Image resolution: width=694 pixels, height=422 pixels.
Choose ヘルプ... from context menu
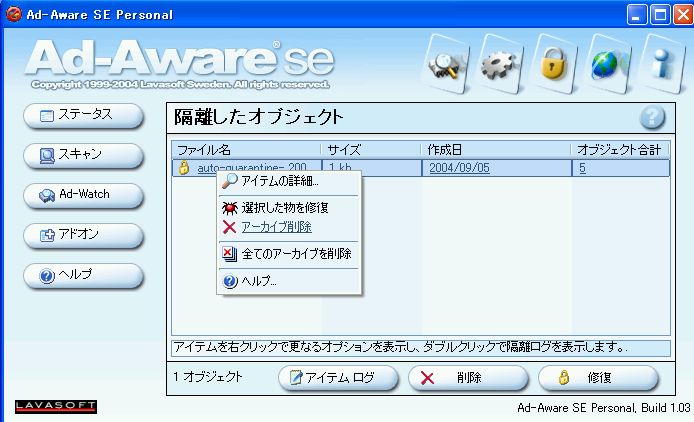pos(289,281)
